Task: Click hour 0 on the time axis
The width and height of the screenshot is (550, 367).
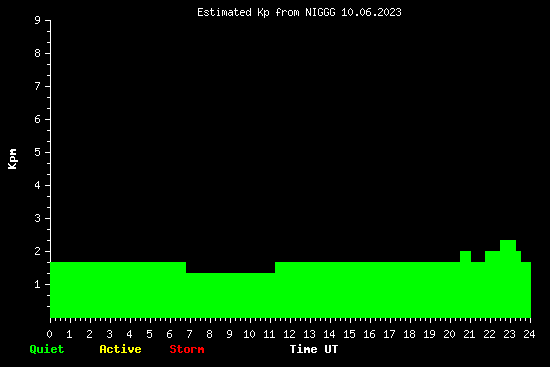Action: tap(50, 334)
